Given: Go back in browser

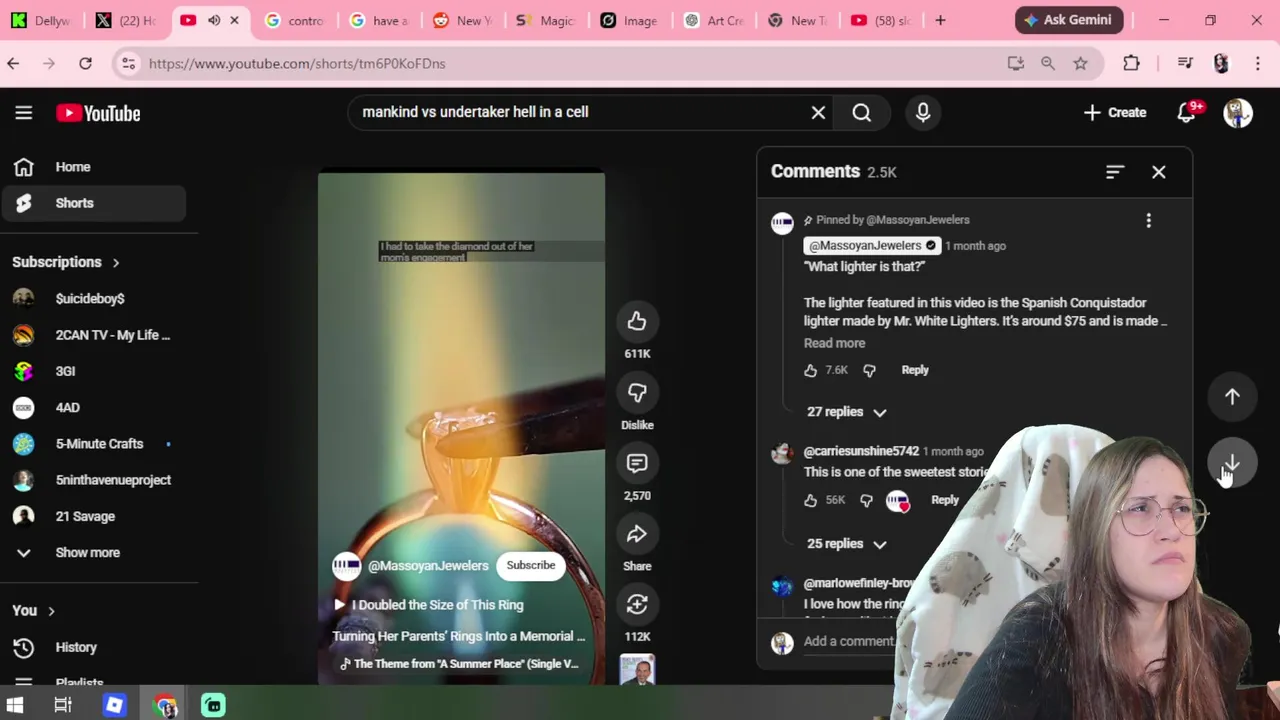Looking at the screenshot, I should coord(13,63).
